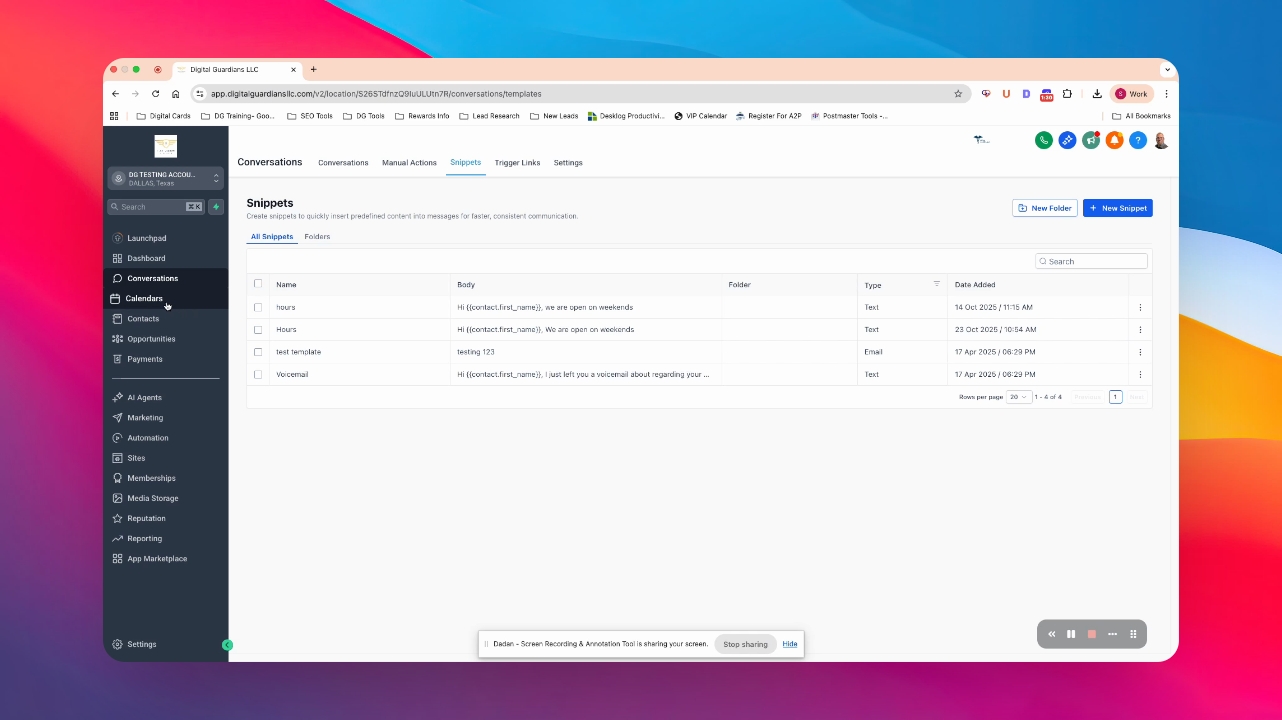Collapse the sidebar with green arrow
Image resolution: width=1282 pixels, height=720 pixels.
tap(227, 645)
